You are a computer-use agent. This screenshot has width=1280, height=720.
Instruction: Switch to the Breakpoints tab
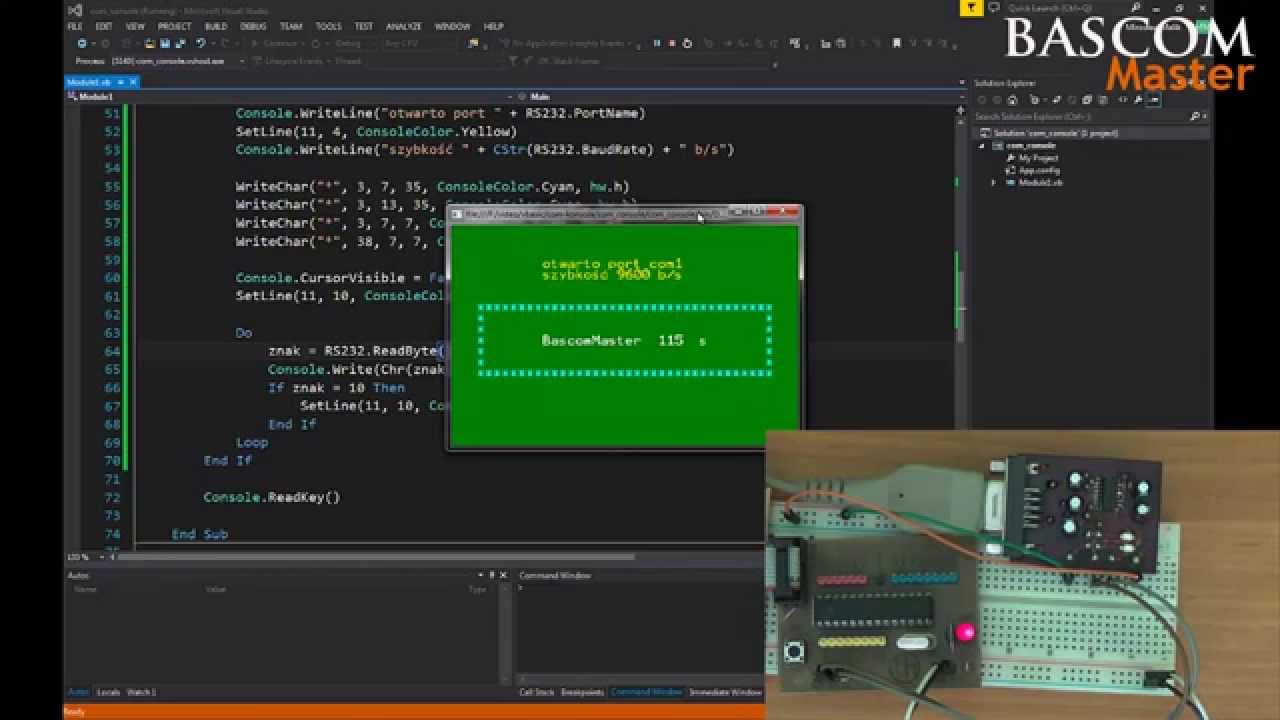pos(582,692)
